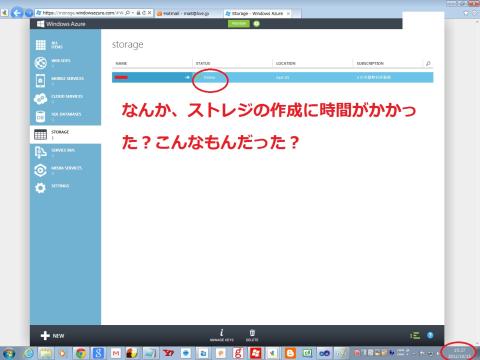Open the media player taskbar icon
The width and height of the screenshot is (480, 360).
(x=62, y=353)
